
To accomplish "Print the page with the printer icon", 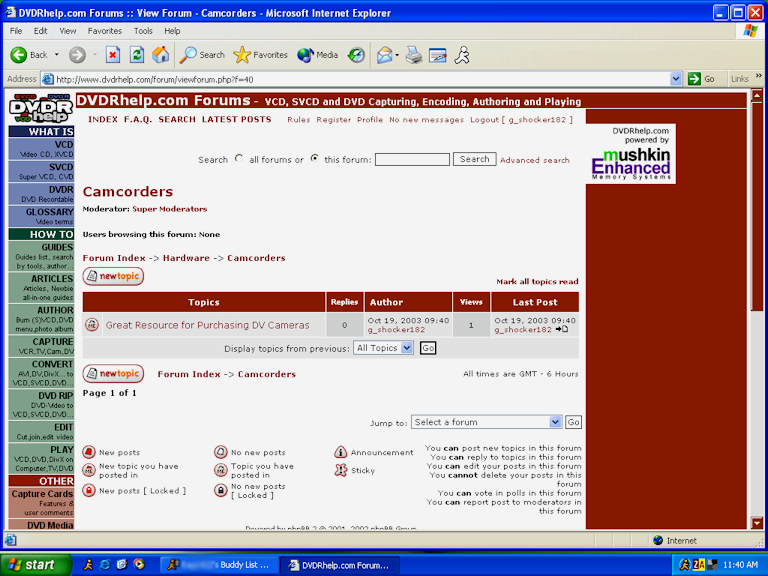I will tap(414, 55).
